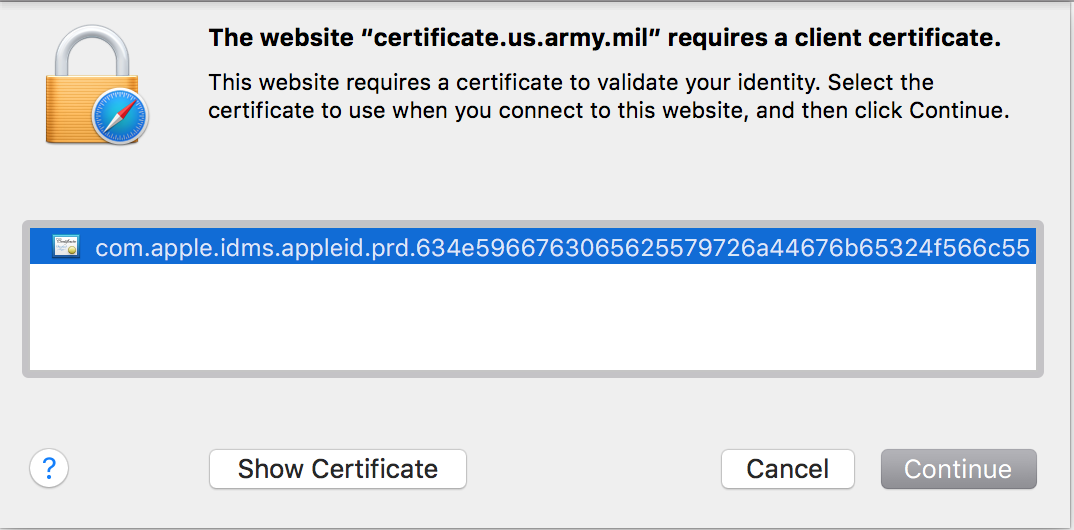Click the certificate icon in the list row

pos(68,247)
